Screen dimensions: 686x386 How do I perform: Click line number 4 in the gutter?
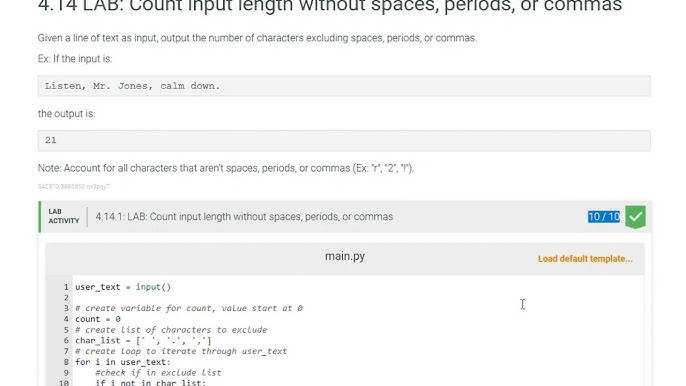point(66,319)
